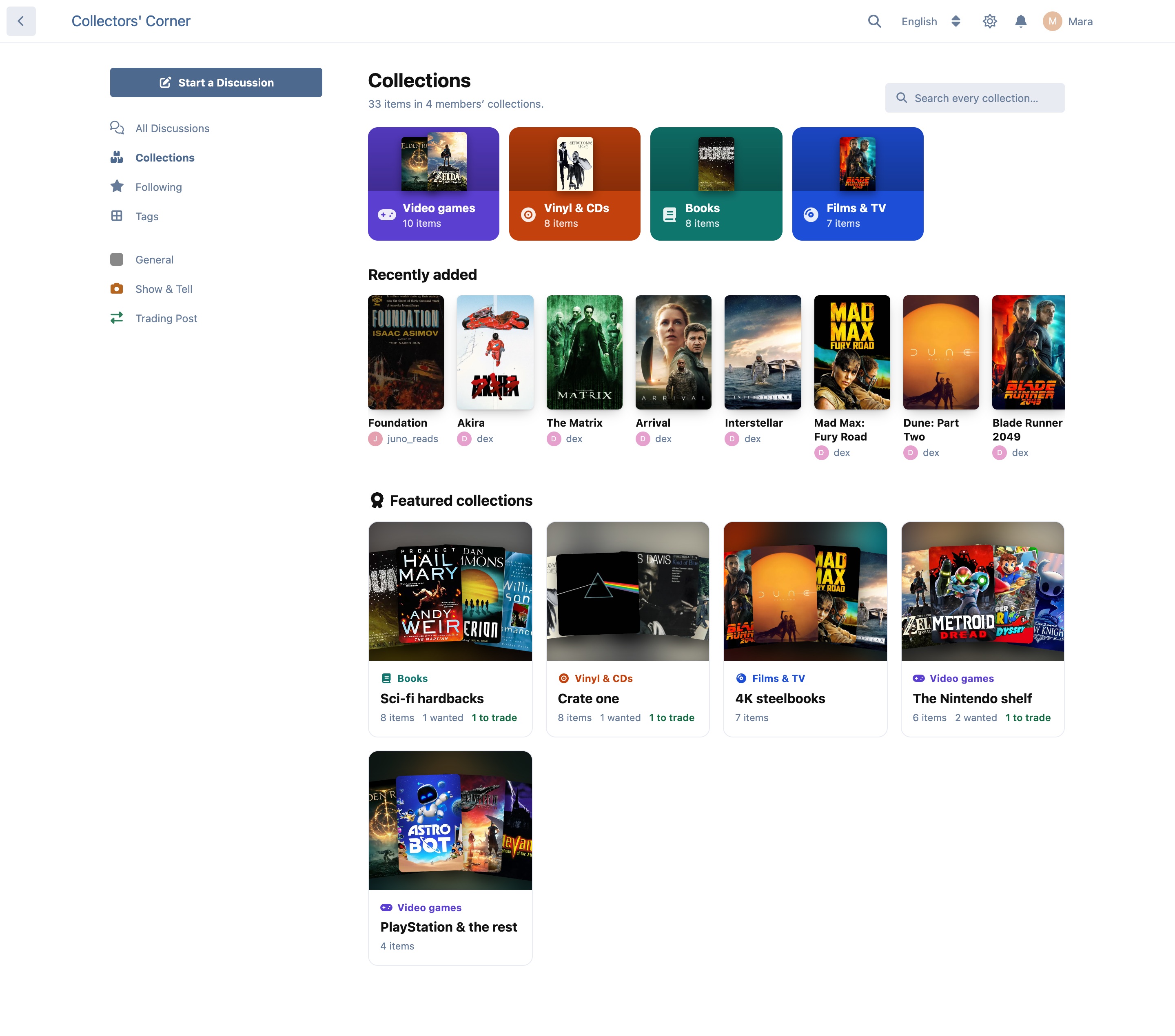Click the disc icon on Films & TV tile
This screenshot has width=1175, height=1036.
coord(811,214)
